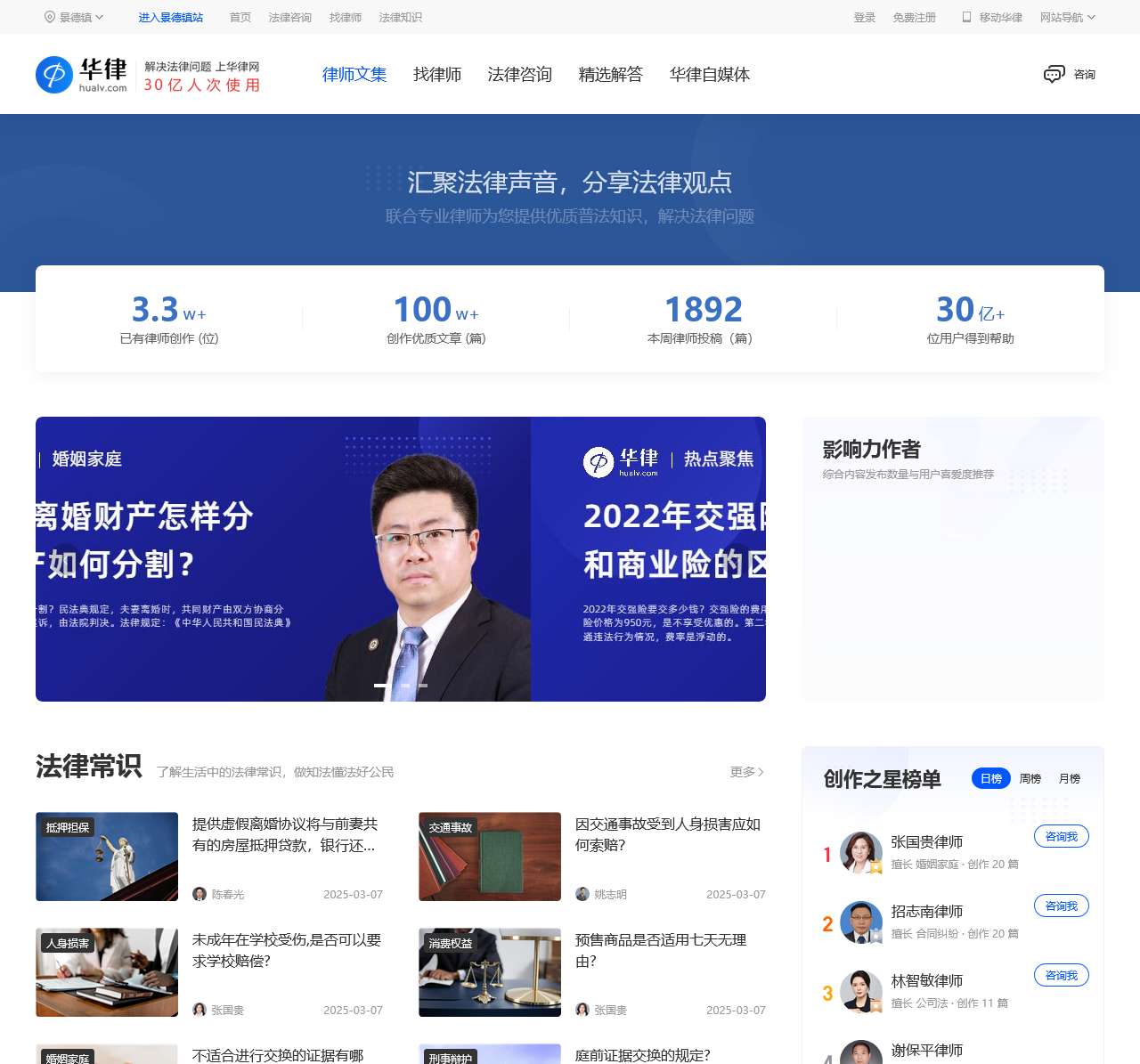Click the location pin icon beside 景德镇
The image size is (1140, 1064).
(x=49, y=16)
